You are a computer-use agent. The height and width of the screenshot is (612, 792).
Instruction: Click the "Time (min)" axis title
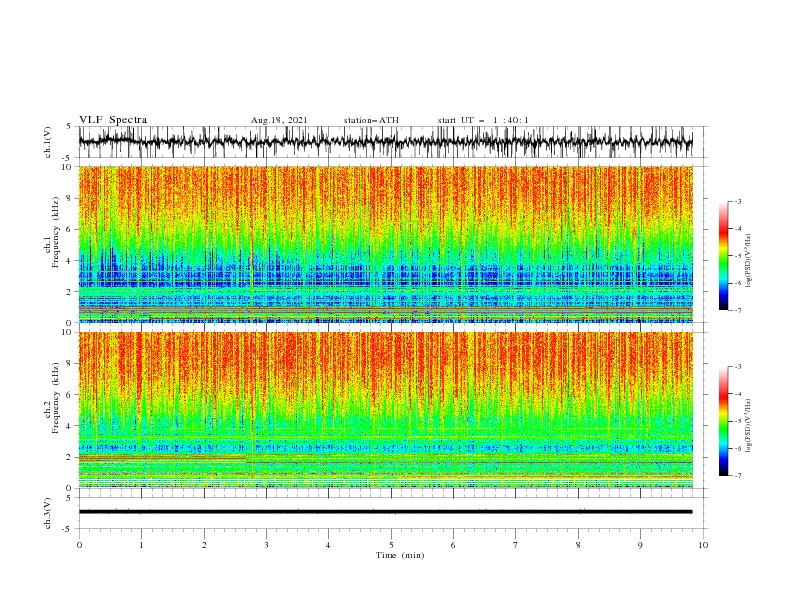point(400,555)
